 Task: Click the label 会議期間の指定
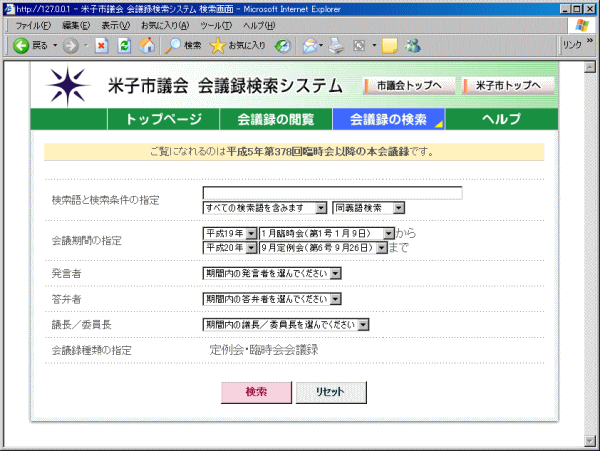[86, 241]
